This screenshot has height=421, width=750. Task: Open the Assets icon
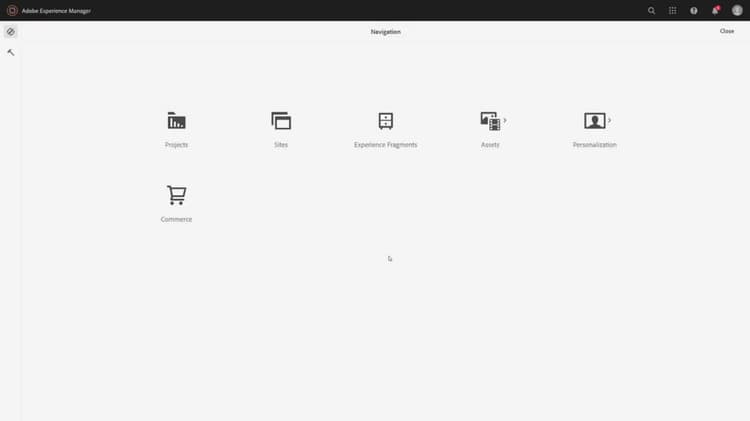pos(490,121)
